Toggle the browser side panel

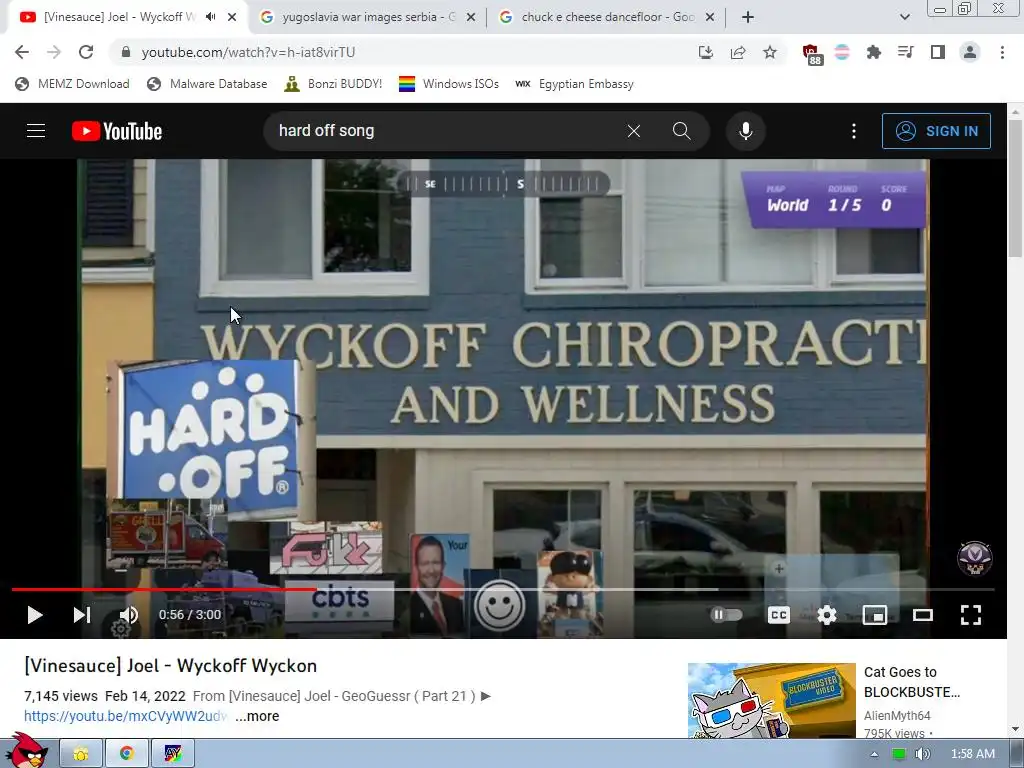[x=938, y=52]
